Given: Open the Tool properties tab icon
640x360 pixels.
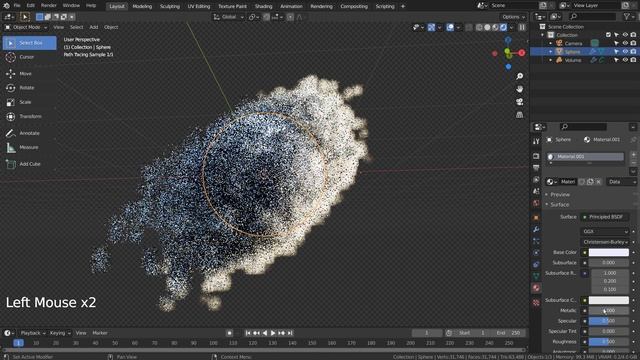Looking at the screenshot, I should [x=536, y=141].
